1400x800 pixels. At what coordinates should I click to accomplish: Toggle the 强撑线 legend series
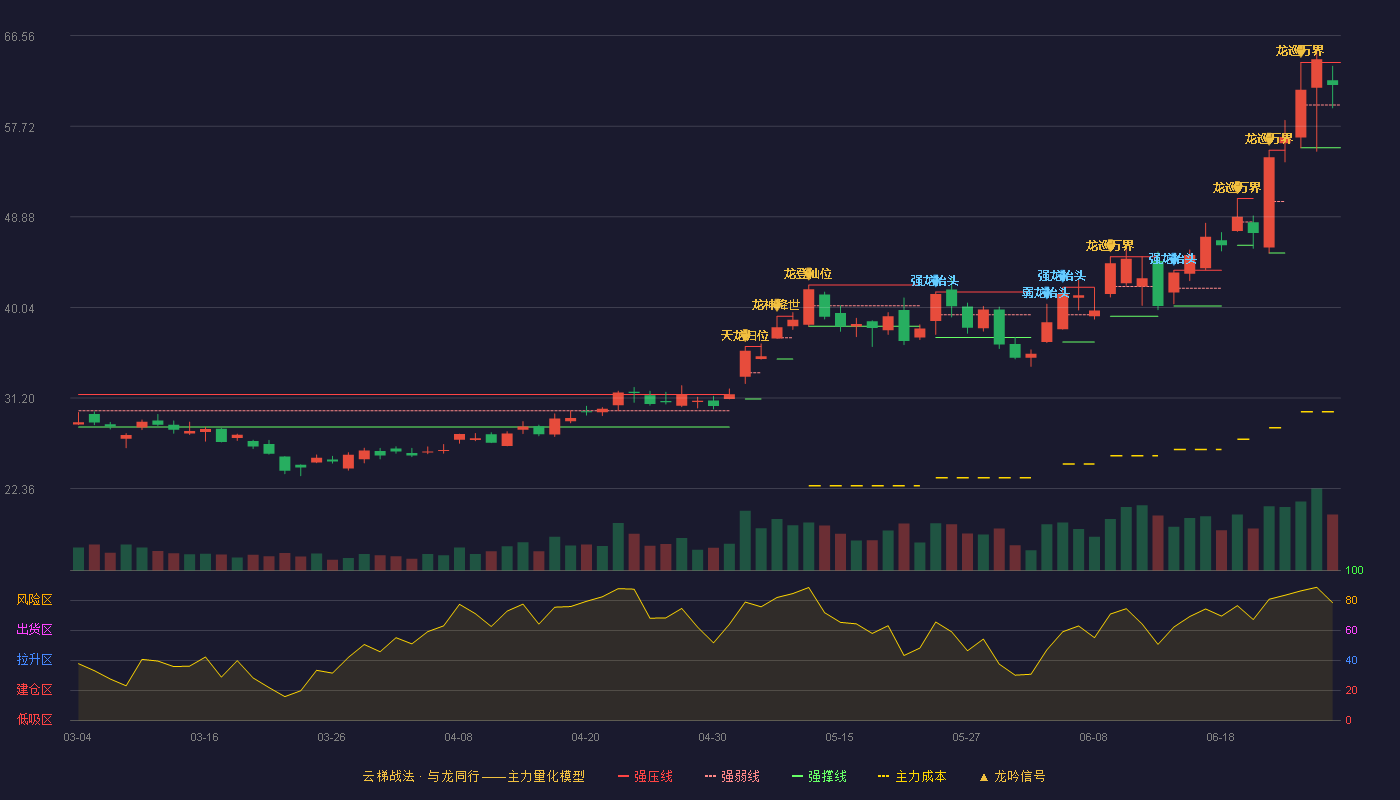pos(819,776)
